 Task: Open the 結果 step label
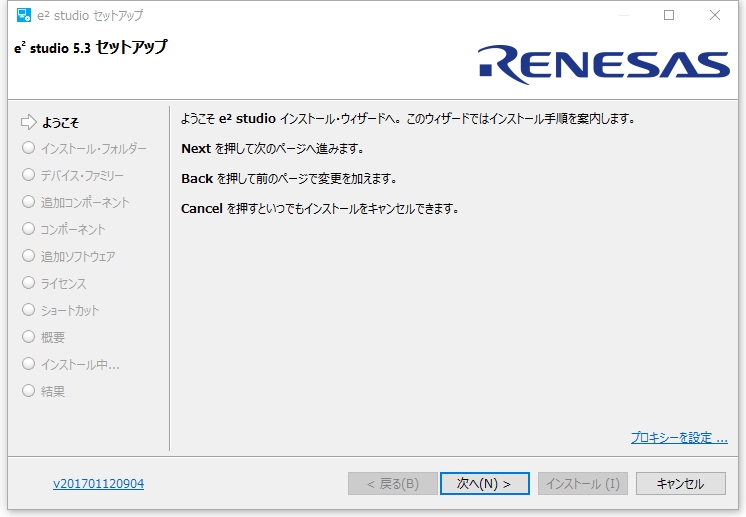coord(53,391)
